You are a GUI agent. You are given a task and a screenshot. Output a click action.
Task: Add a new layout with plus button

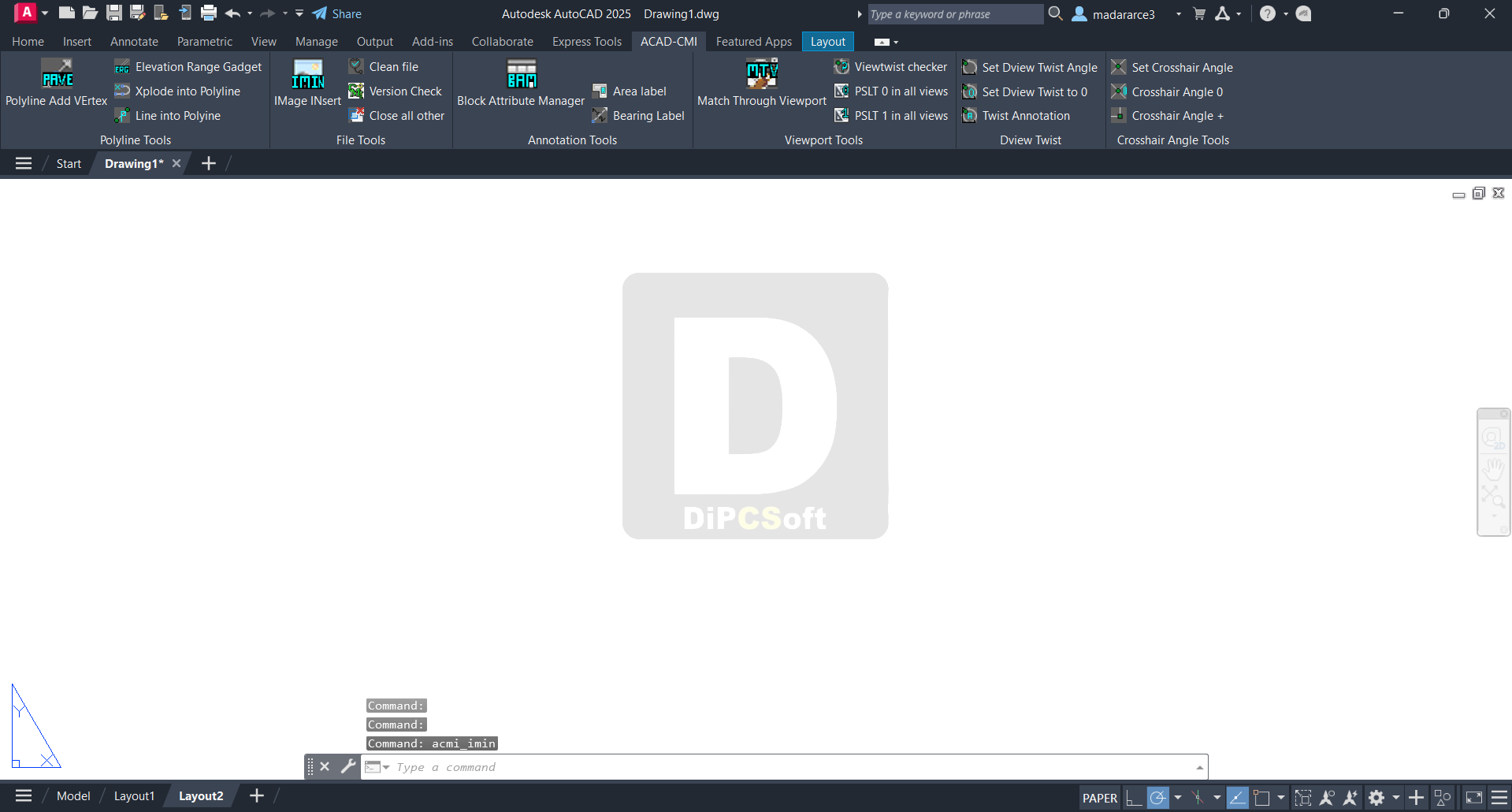point(257,796)
